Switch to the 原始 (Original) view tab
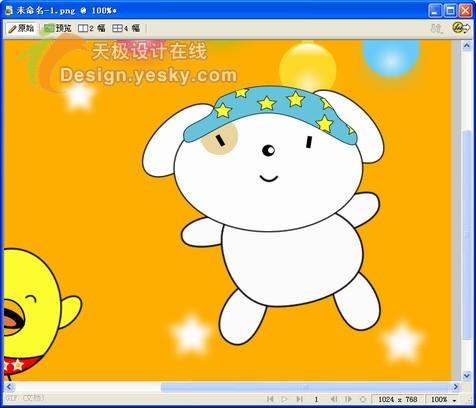This screenshot has width=476, height=408. (22, 29)
